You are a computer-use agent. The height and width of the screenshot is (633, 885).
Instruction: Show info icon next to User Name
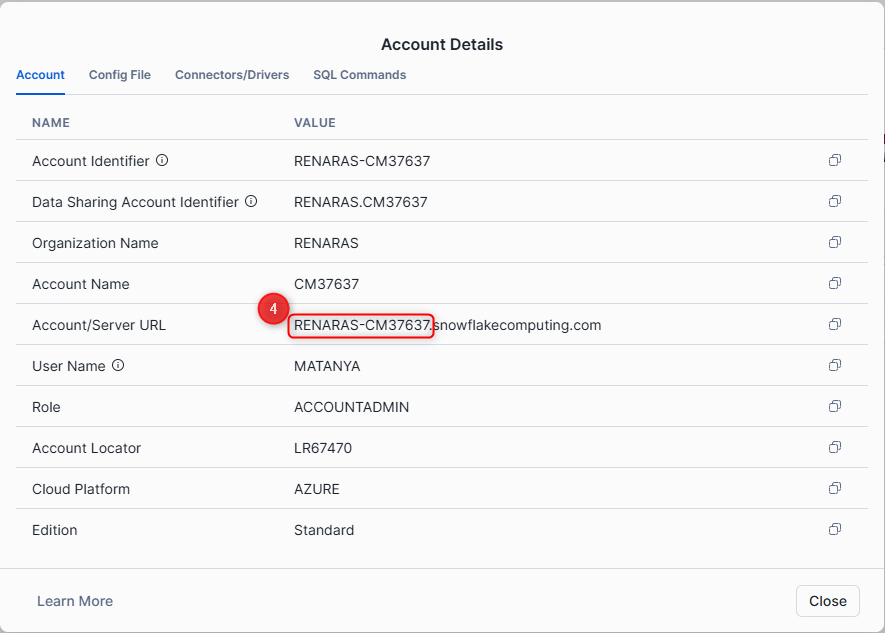click(118, 366)
